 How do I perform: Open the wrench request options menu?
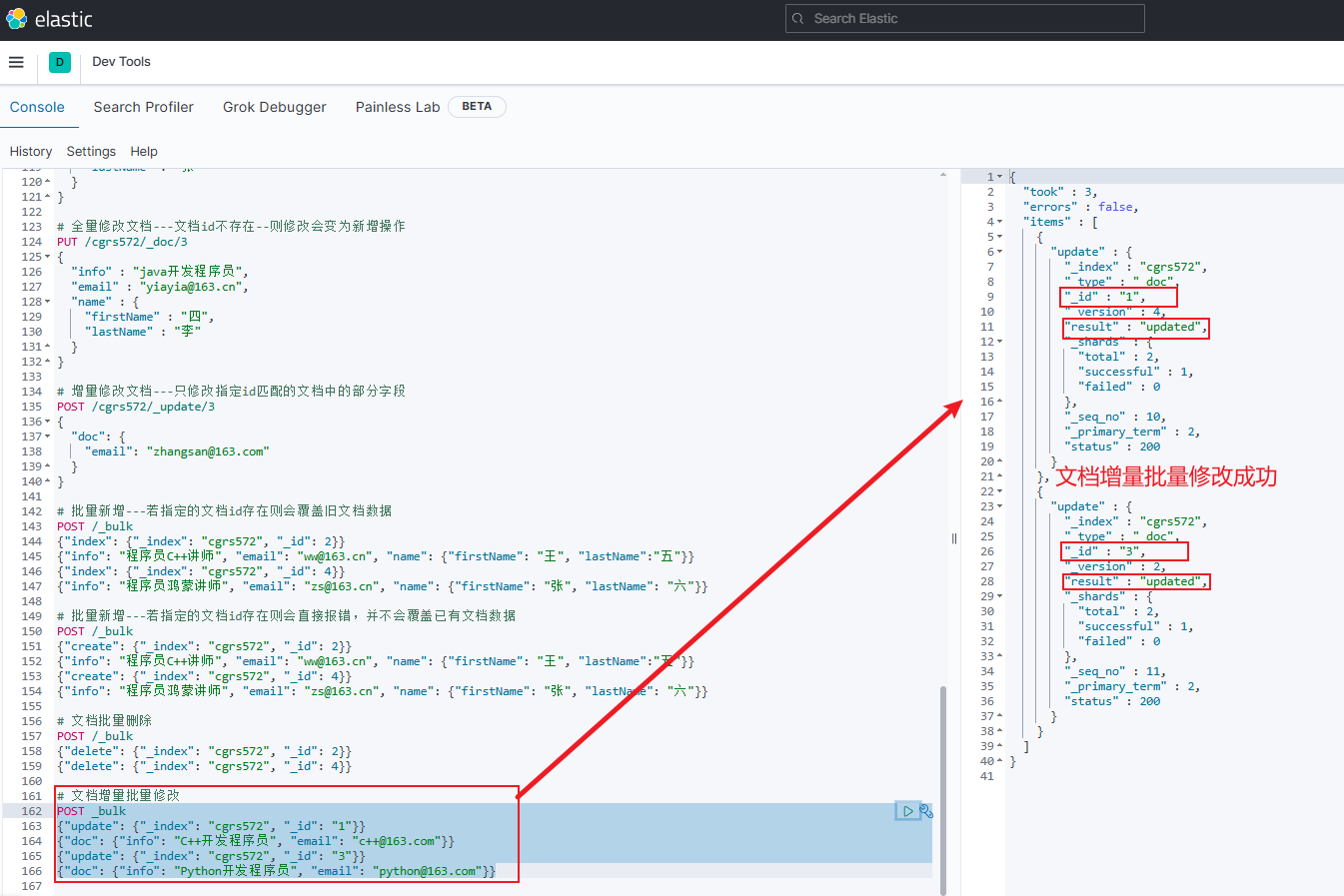pyautogui.click(x=926, y=811)
